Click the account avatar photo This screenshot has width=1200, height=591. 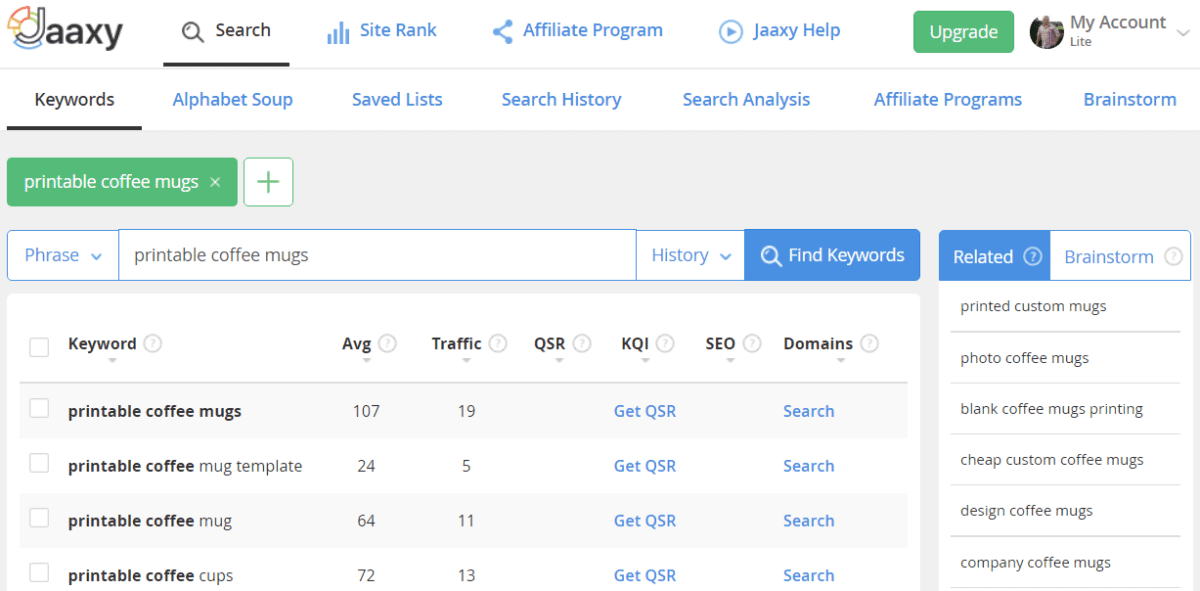coord(1046,32)
